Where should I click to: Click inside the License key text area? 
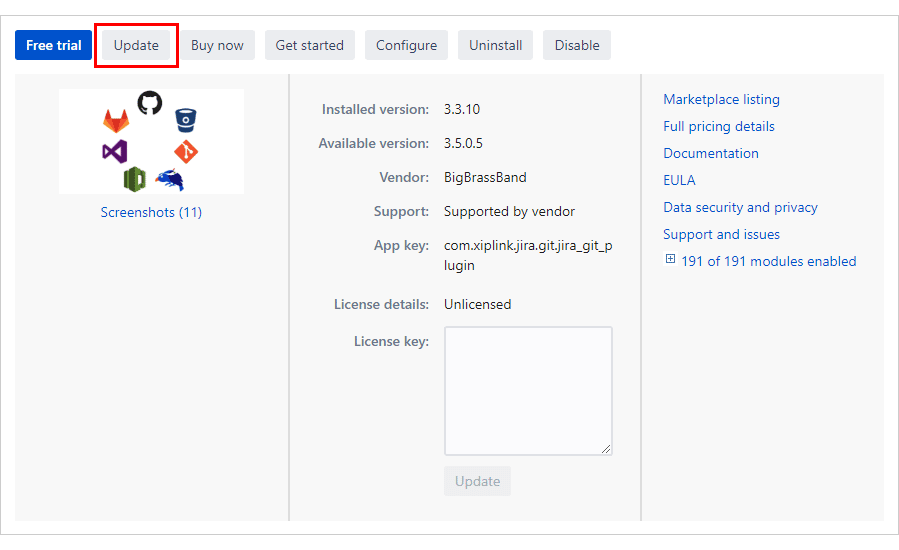[528, 390]
